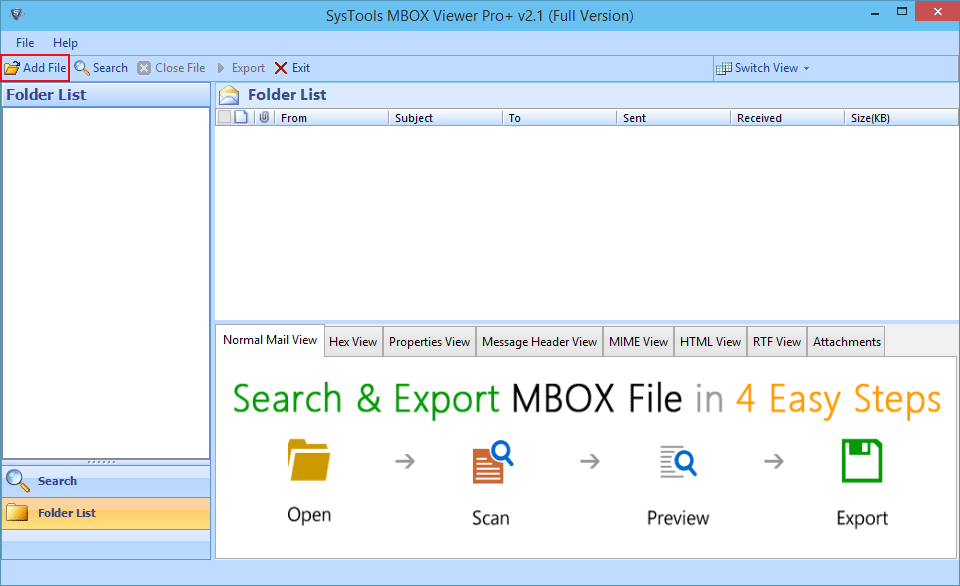This screenshot has width=960, height=586.
Task: Click the red Exit toolbar button
Action: point(293,68)
